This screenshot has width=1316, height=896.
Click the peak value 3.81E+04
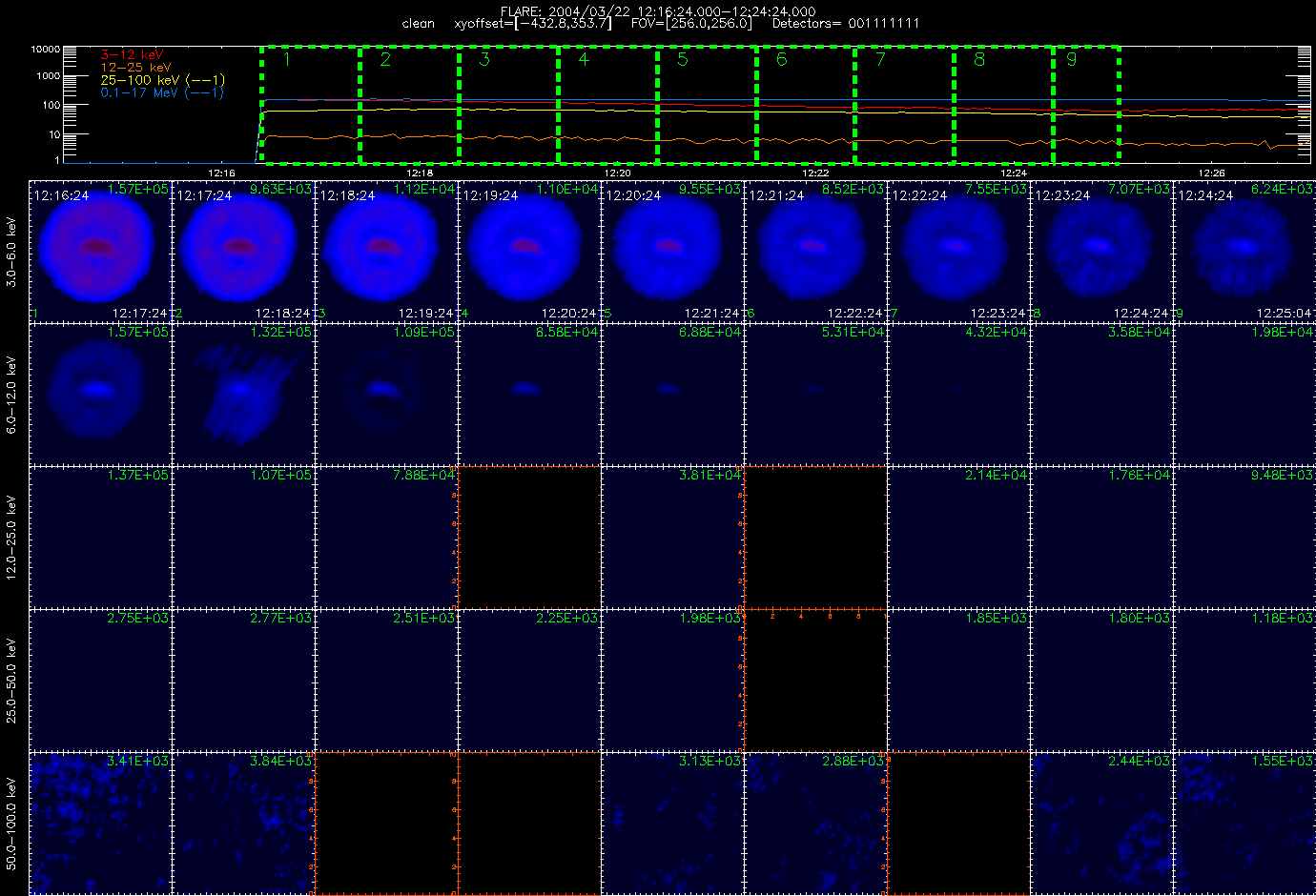coord(710,475)
